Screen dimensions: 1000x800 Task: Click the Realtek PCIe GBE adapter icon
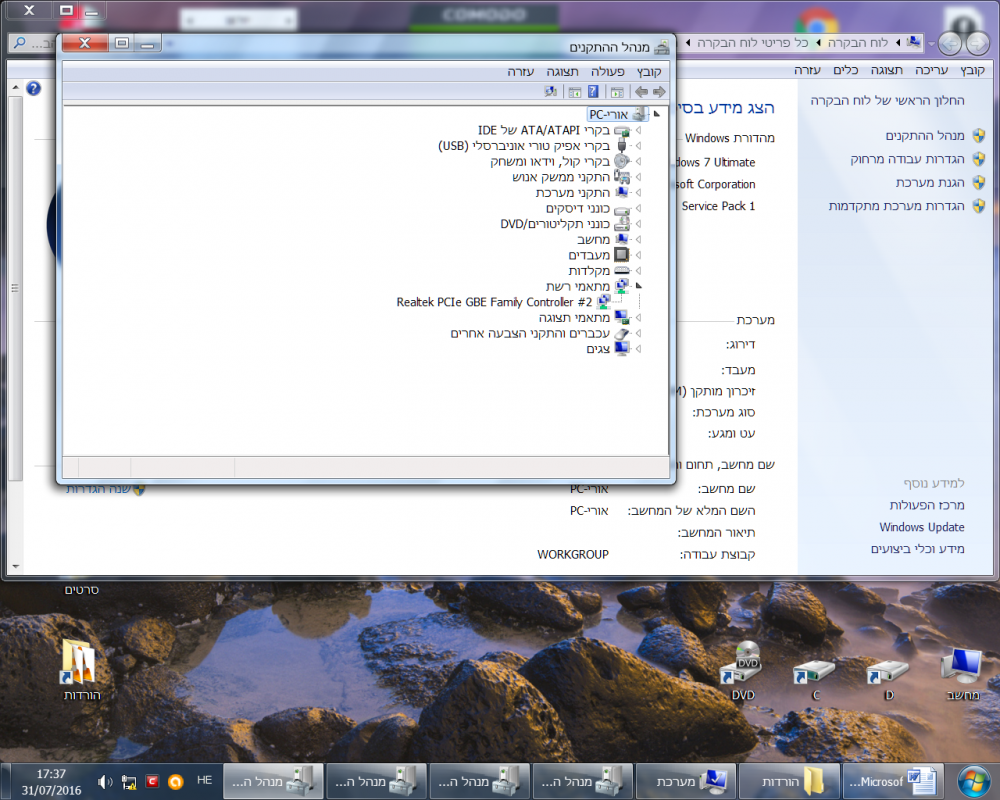(604, 302)
